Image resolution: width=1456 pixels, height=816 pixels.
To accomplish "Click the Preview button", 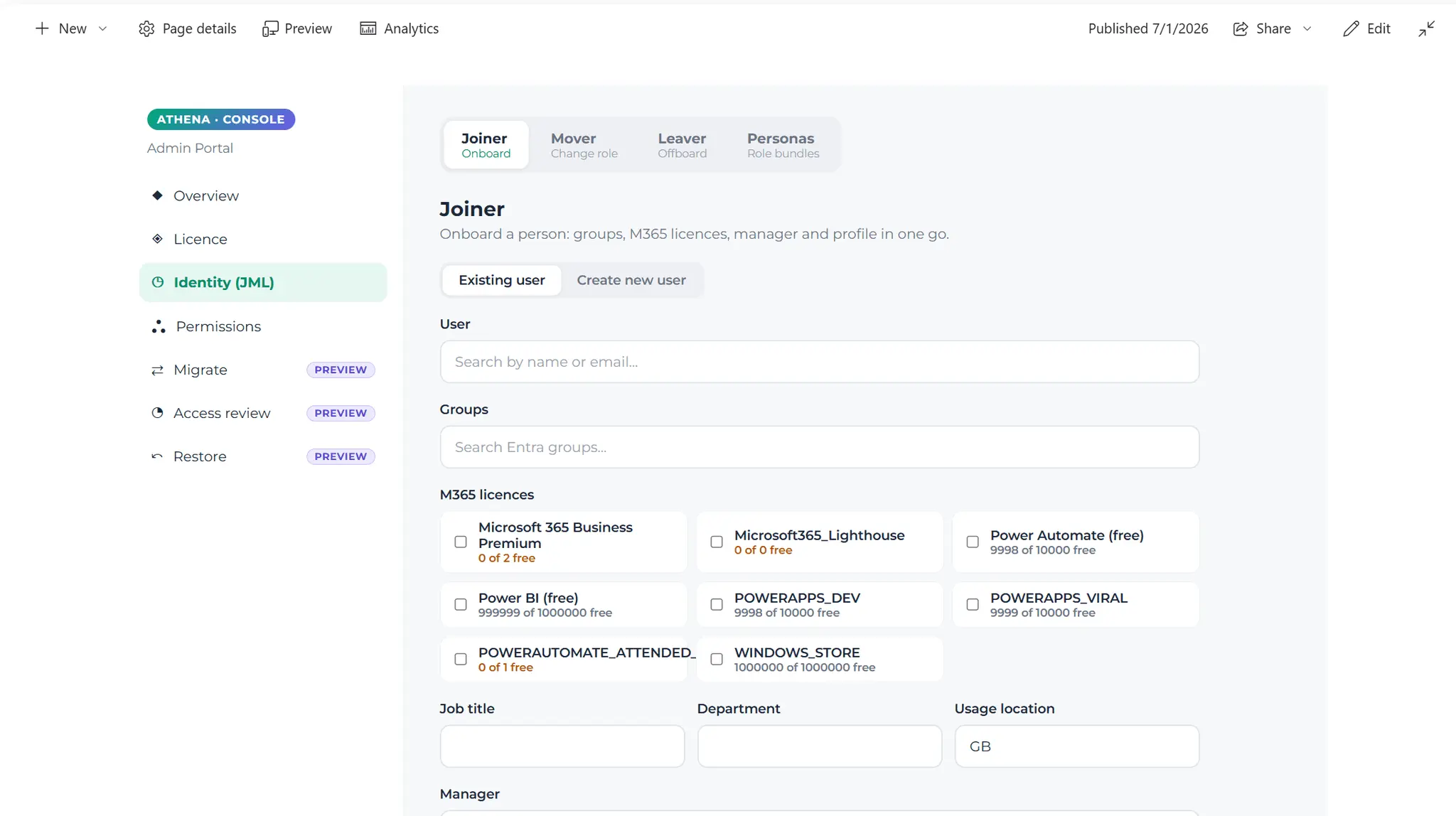I will click(x=297, y=28).
